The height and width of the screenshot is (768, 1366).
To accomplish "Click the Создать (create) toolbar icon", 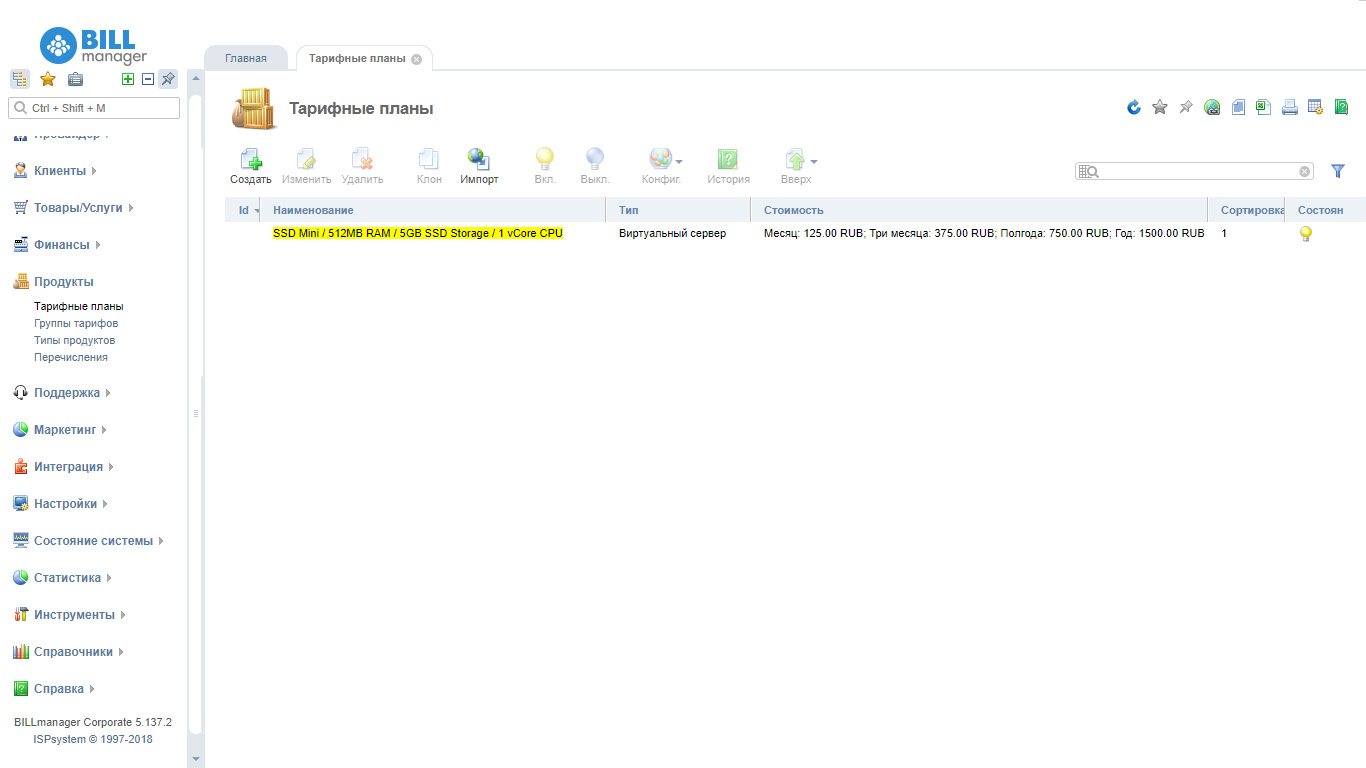I will [251, 159].
